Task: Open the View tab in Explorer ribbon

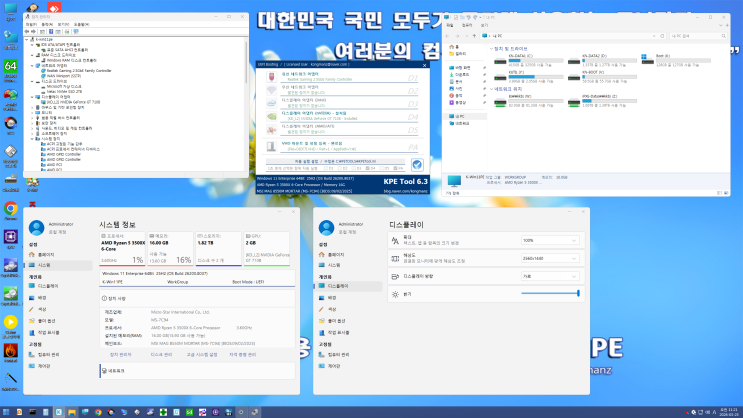Action: pyautogui.click(x=484, y=25)
